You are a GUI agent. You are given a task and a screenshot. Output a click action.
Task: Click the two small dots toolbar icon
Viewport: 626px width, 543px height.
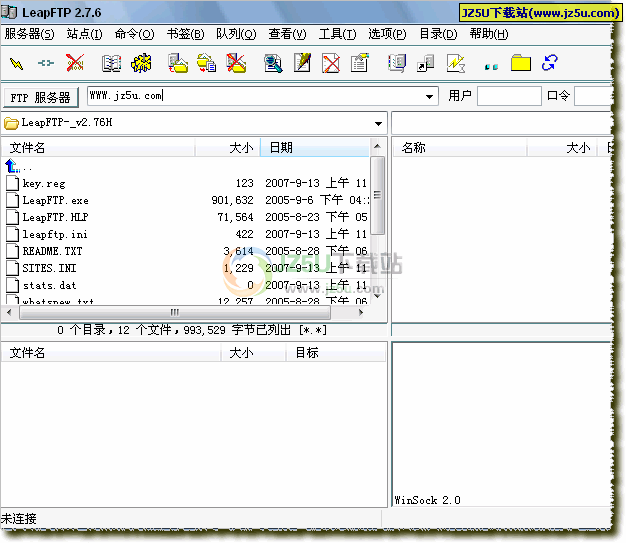click(x=491, y=67)
